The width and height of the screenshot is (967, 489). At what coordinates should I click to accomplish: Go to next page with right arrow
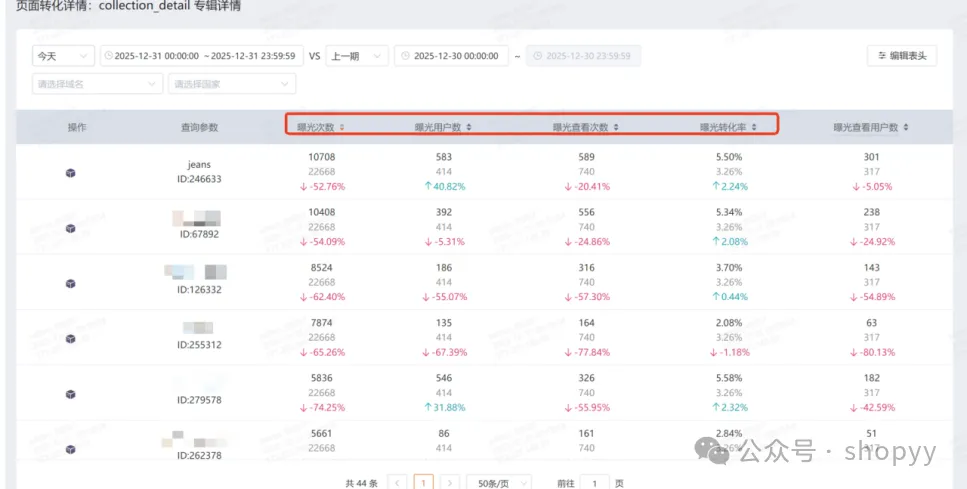point(450,483)
